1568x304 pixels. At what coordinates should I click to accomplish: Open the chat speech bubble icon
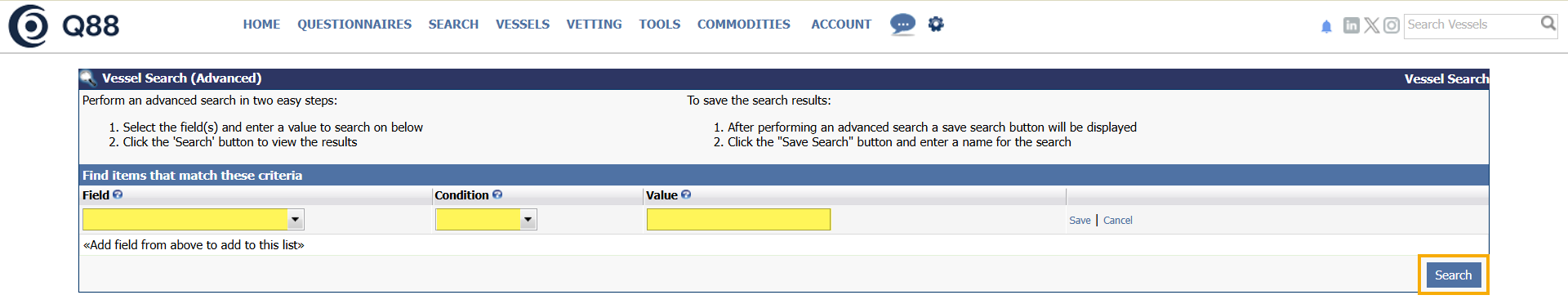pos(902,25)
